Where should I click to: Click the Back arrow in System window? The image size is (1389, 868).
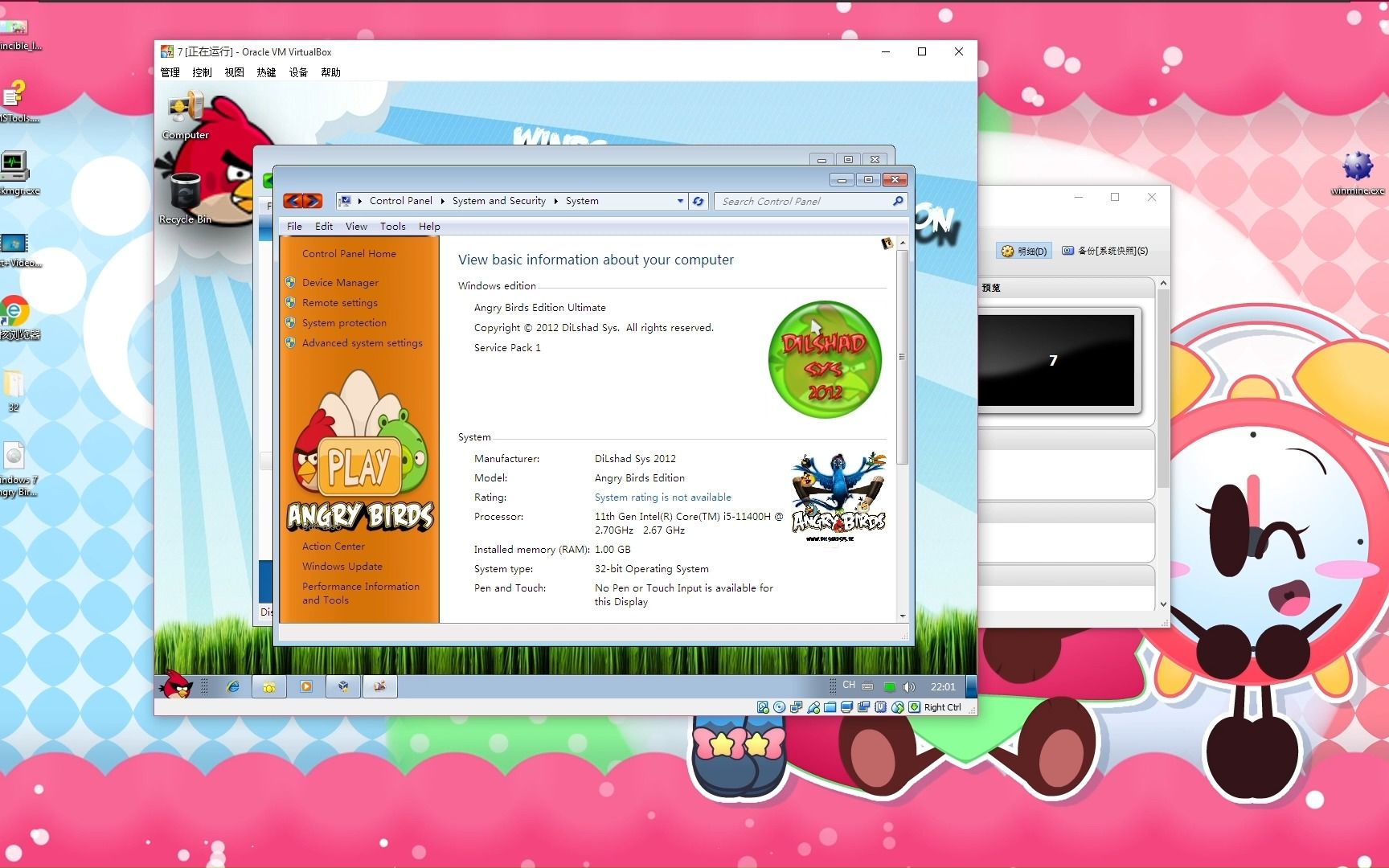click(x=293, y=201)
